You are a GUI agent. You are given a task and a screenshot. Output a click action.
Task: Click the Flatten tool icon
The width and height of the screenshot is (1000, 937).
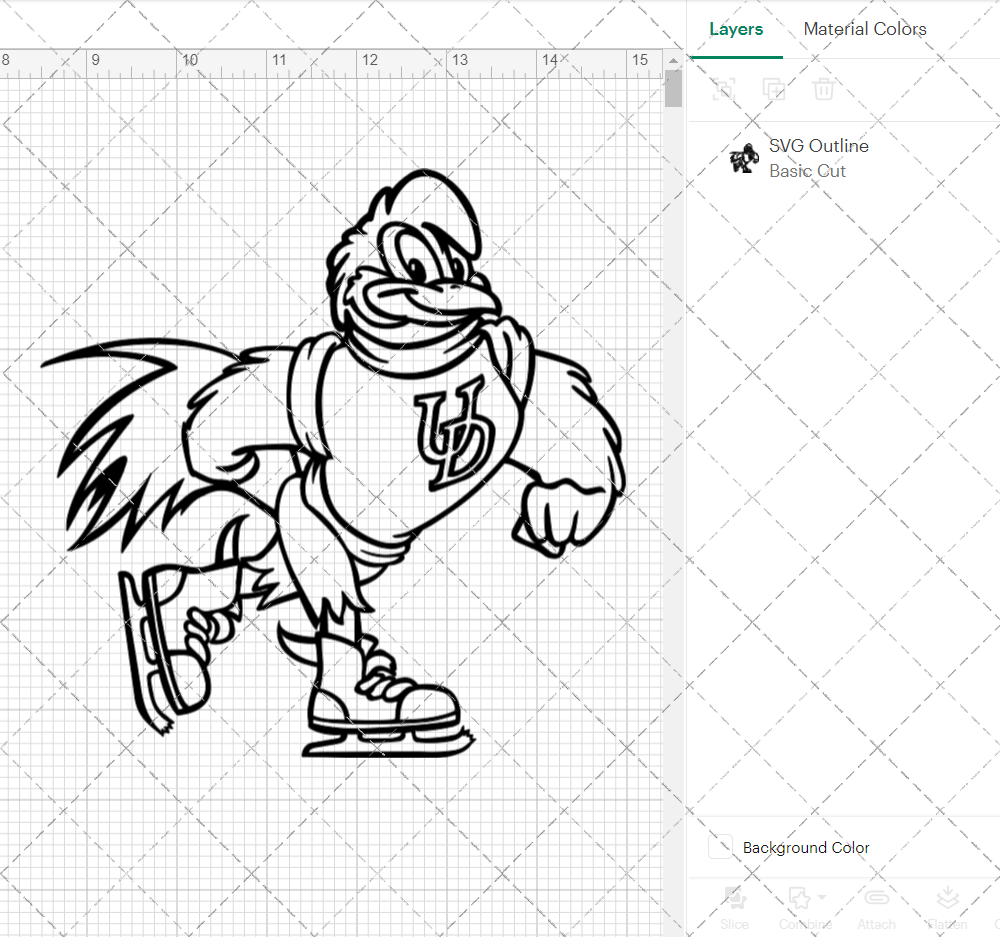pos(948,898)
